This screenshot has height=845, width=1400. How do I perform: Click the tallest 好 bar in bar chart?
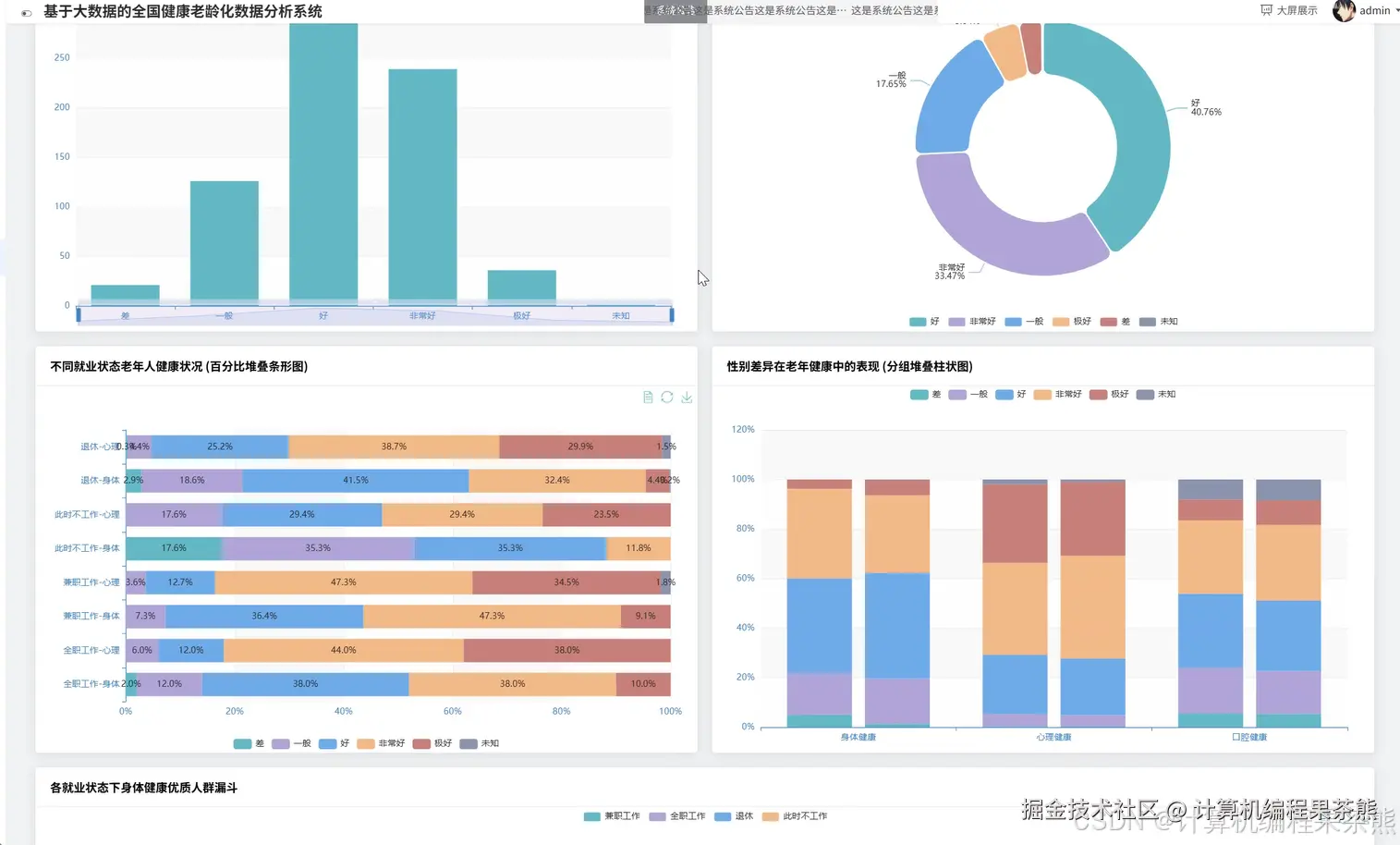click(323, 164)
